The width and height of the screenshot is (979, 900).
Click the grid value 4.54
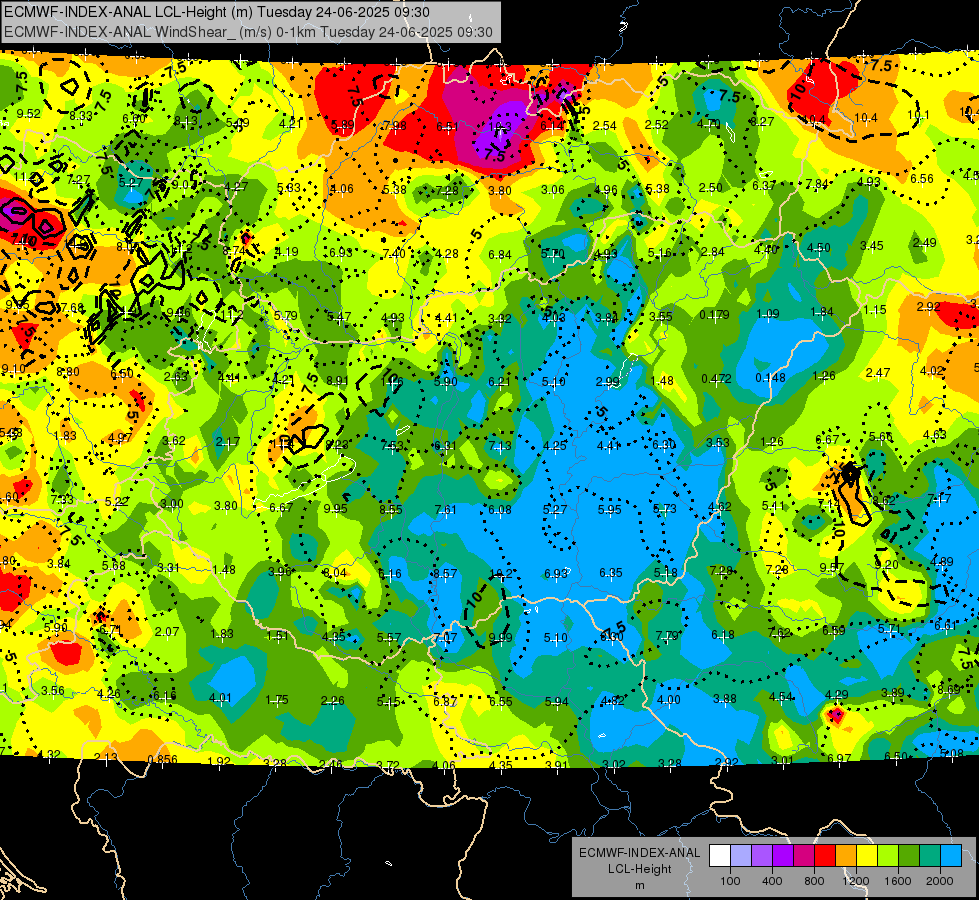coord(781,696)
